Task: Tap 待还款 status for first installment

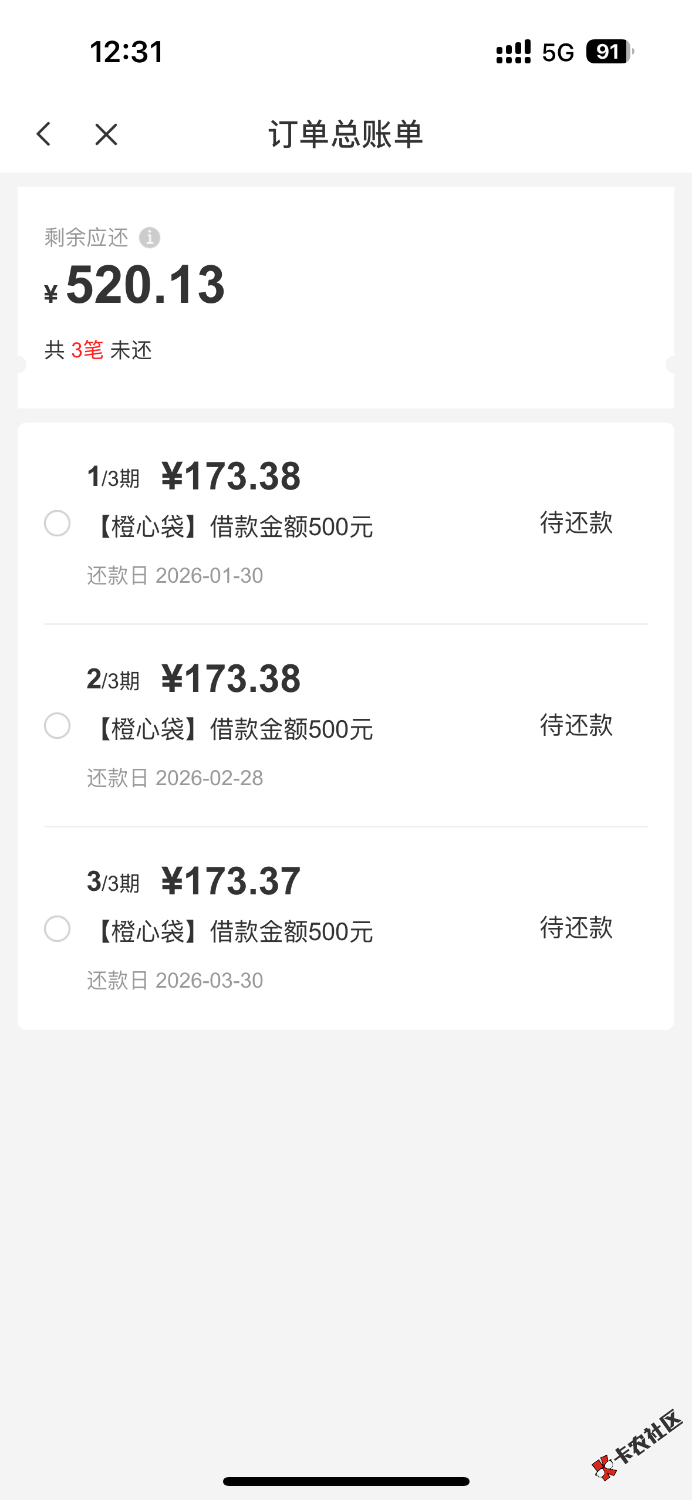Action: coord(576,523)
